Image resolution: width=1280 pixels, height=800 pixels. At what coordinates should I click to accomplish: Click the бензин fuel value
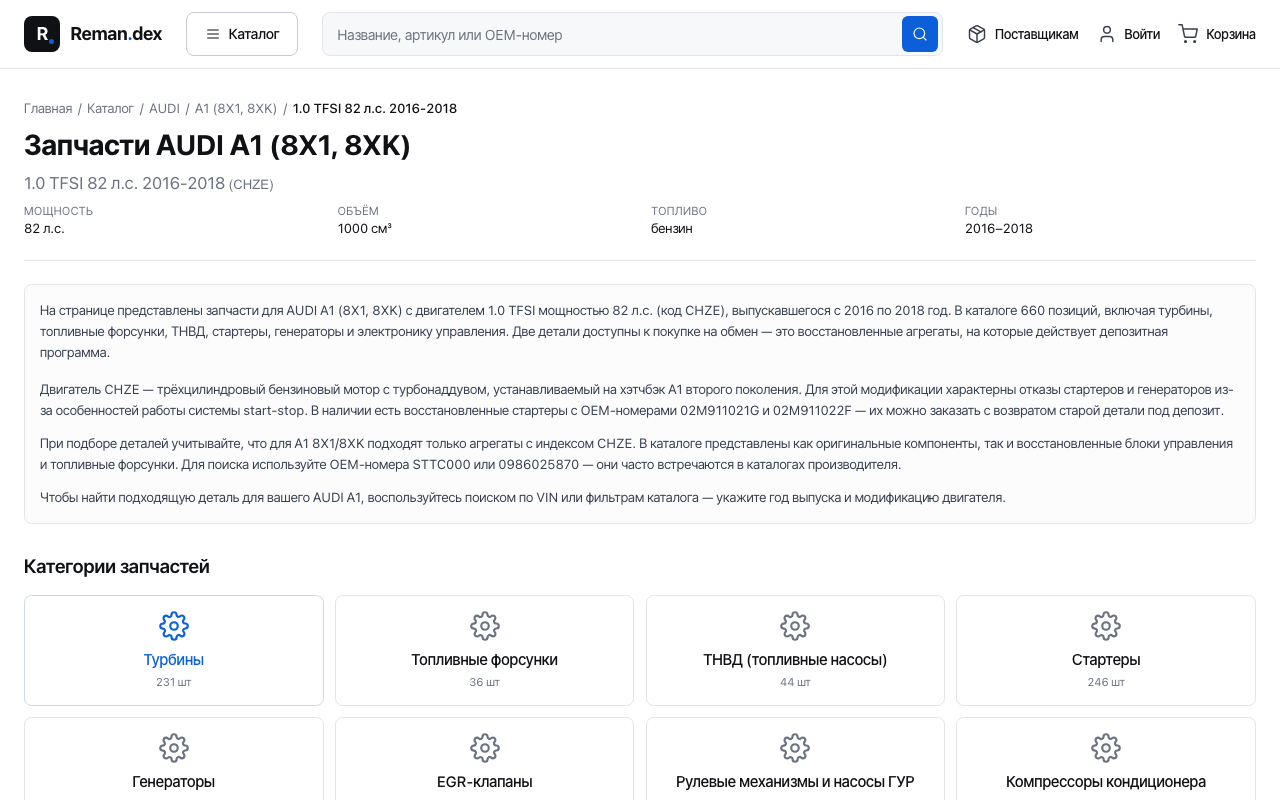point(672,228)
